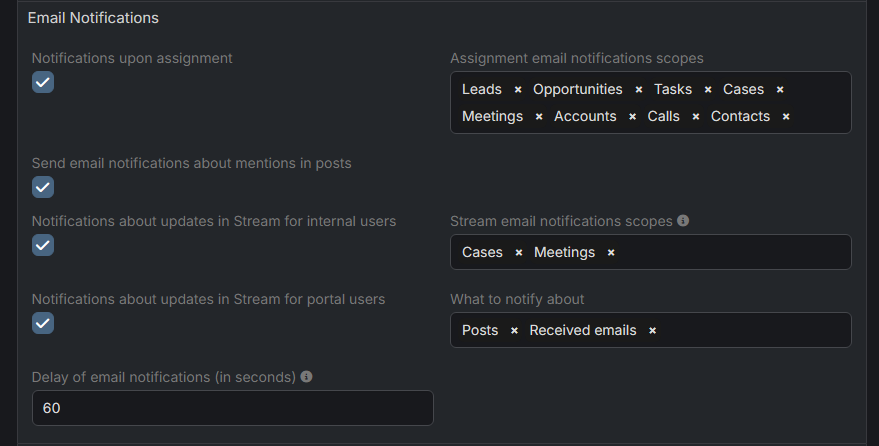Remove Accounts from assignment scopes
Image resolution: width=879 pixels, height=446 pixels.
(x=632, y=117)
